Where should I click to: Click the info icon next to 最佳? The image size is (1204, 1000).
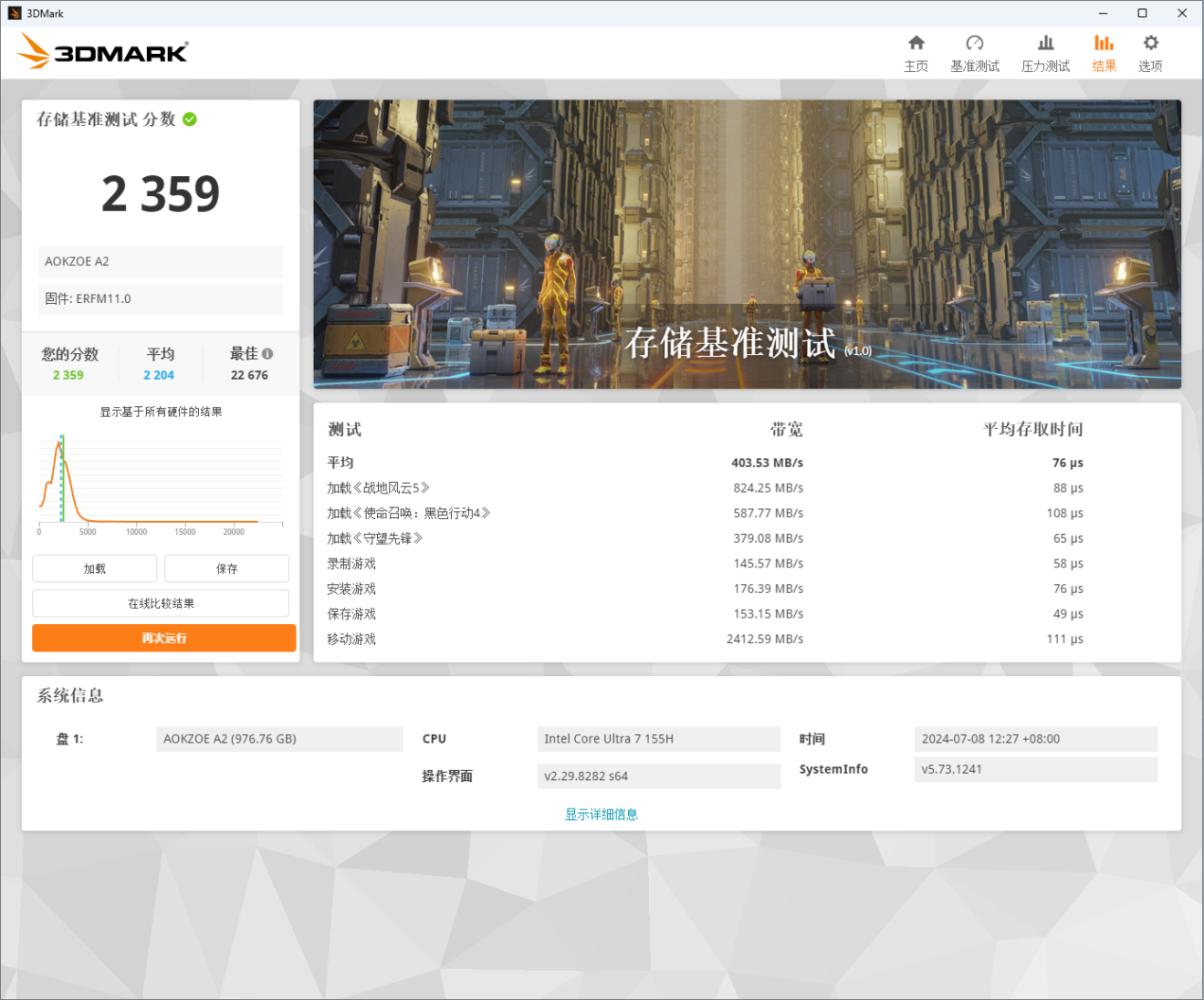[267, 354]
